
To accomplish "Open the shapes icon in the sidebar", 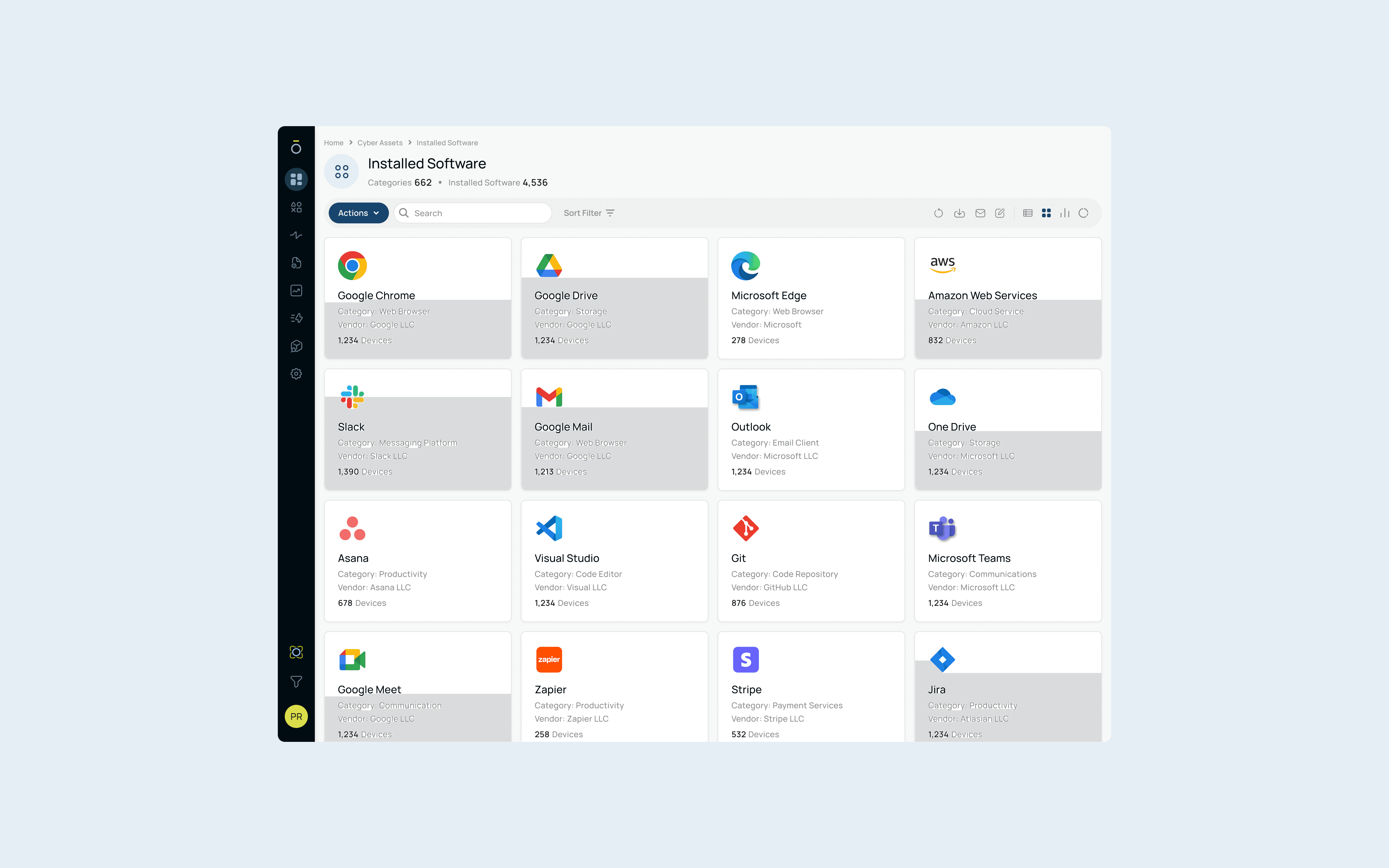I will 296,207.
